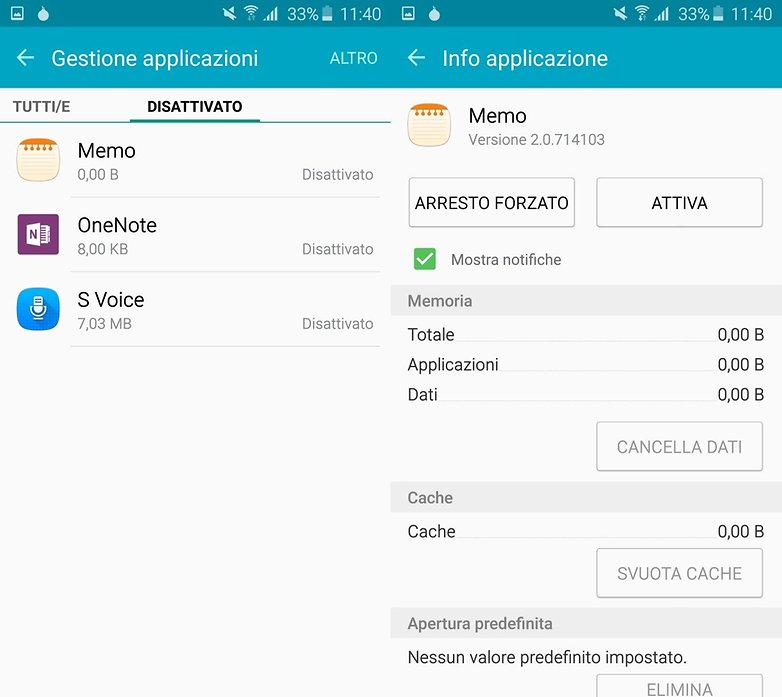
Task: Tap the right signal strength icon
Action: (x=662, y=14)
